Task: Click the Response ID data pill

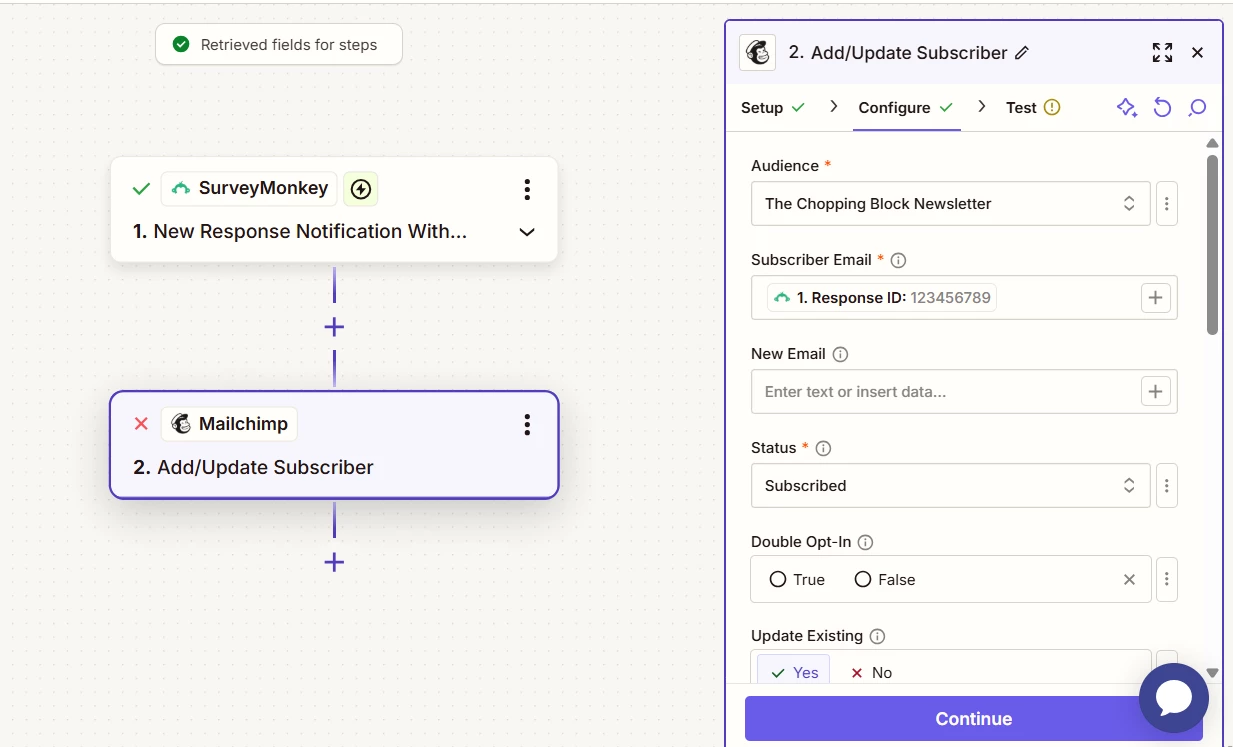Action: point(882,298)
